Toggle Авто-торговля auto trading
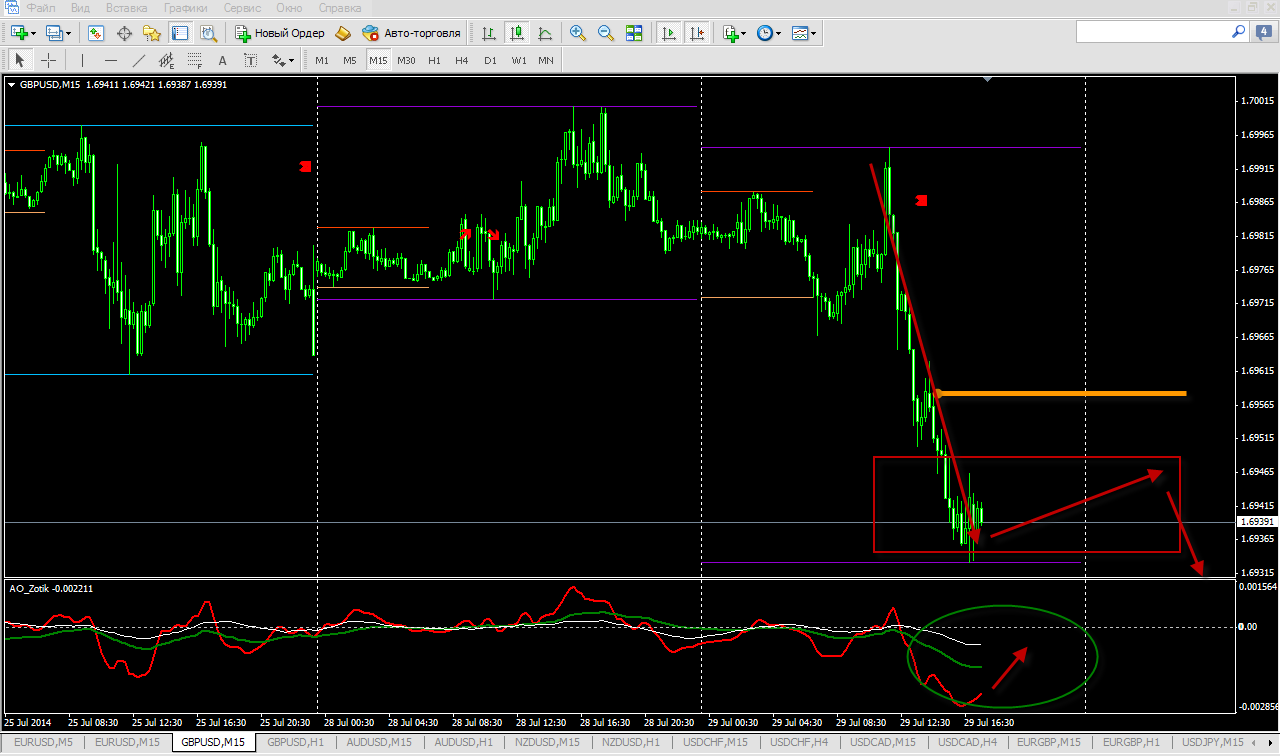Image resolution: width=1280 pixels, height=756 pixels. 411,33
